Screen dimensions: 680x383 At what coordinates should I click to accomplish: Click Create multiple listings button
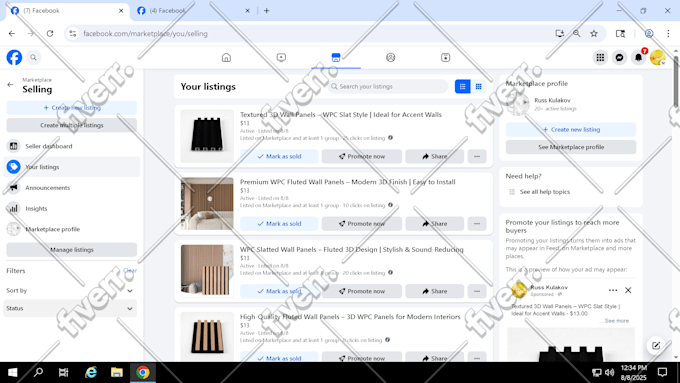tap(72, 125)
